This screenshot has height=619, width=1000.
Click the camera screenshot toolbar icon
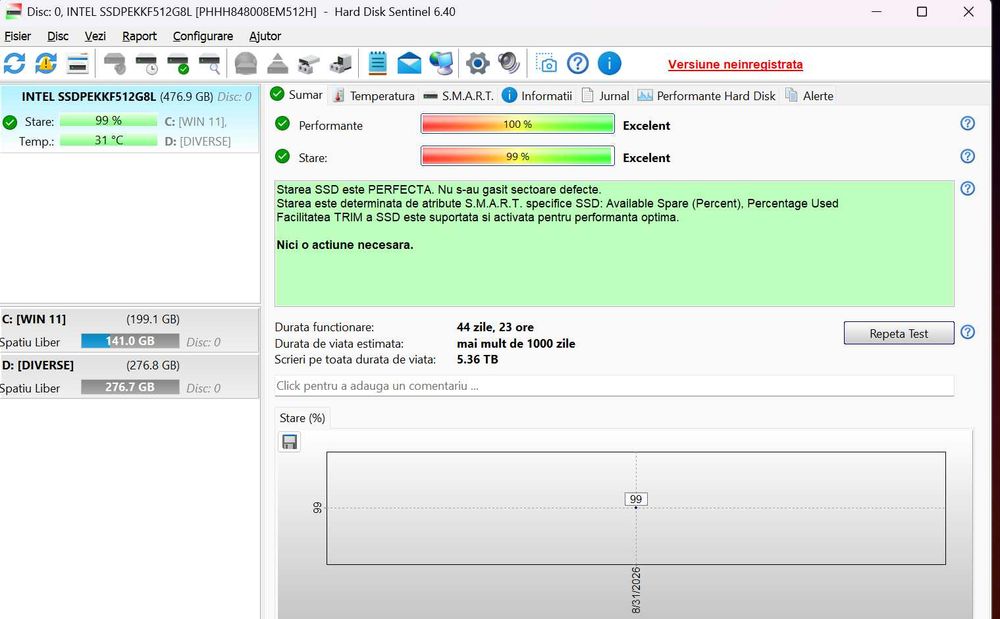[x=547, y=64]
